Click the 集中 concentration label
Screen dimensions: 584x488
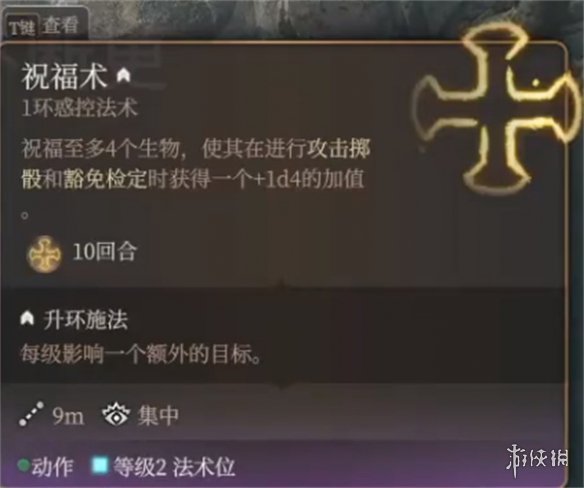pyautogui.click(x=158, y=415)
